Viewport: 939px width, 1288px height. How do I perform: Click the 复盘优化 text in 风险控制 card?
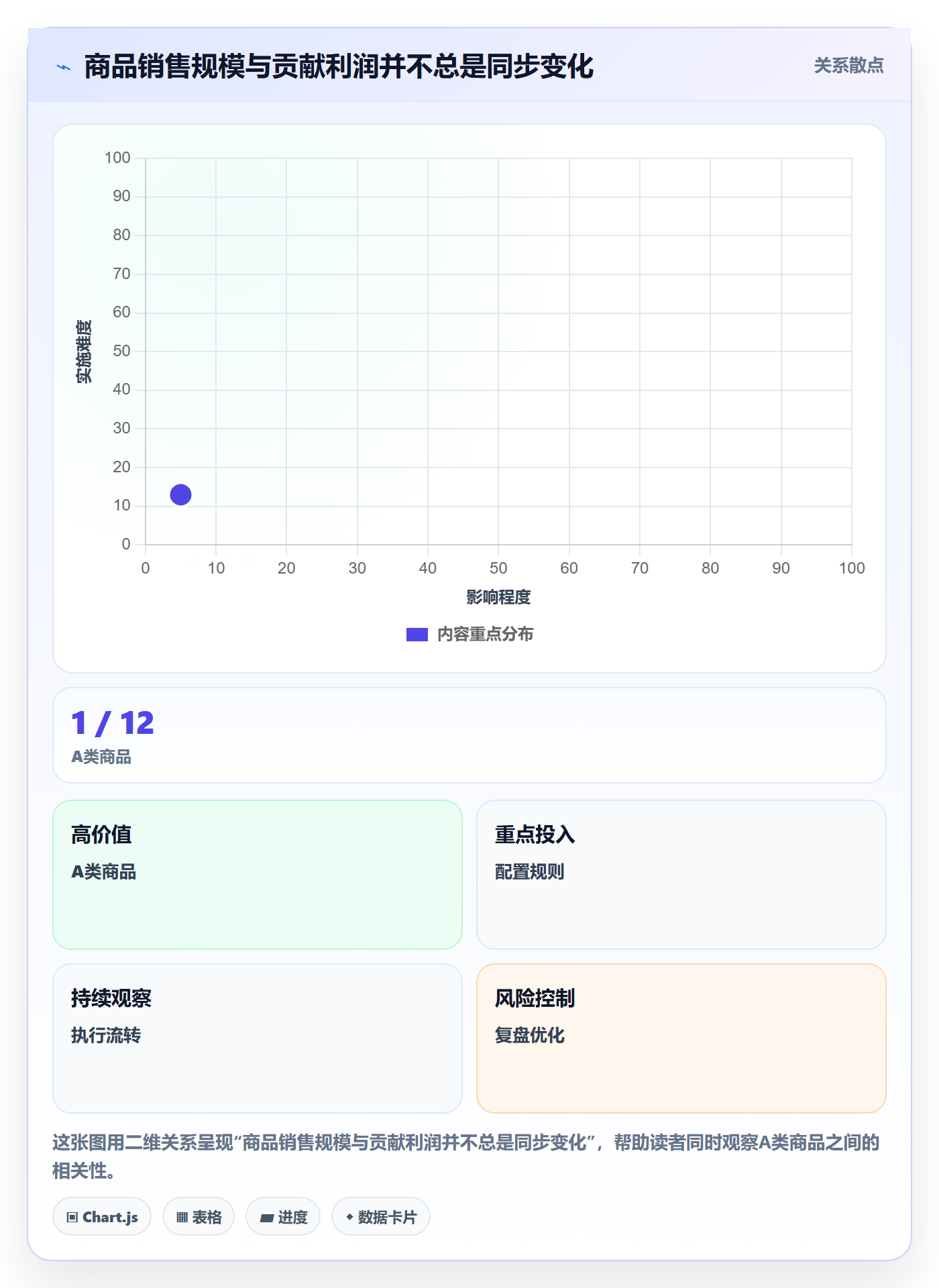[x=530, y=1035]
